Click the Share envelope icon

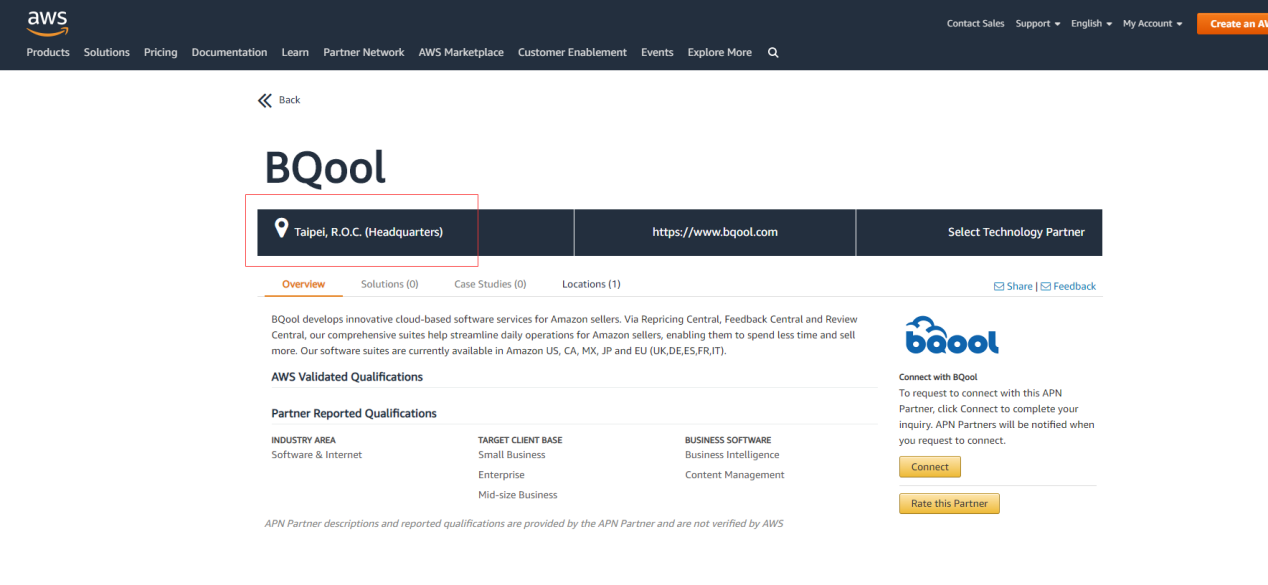click(x=999, y=286)
